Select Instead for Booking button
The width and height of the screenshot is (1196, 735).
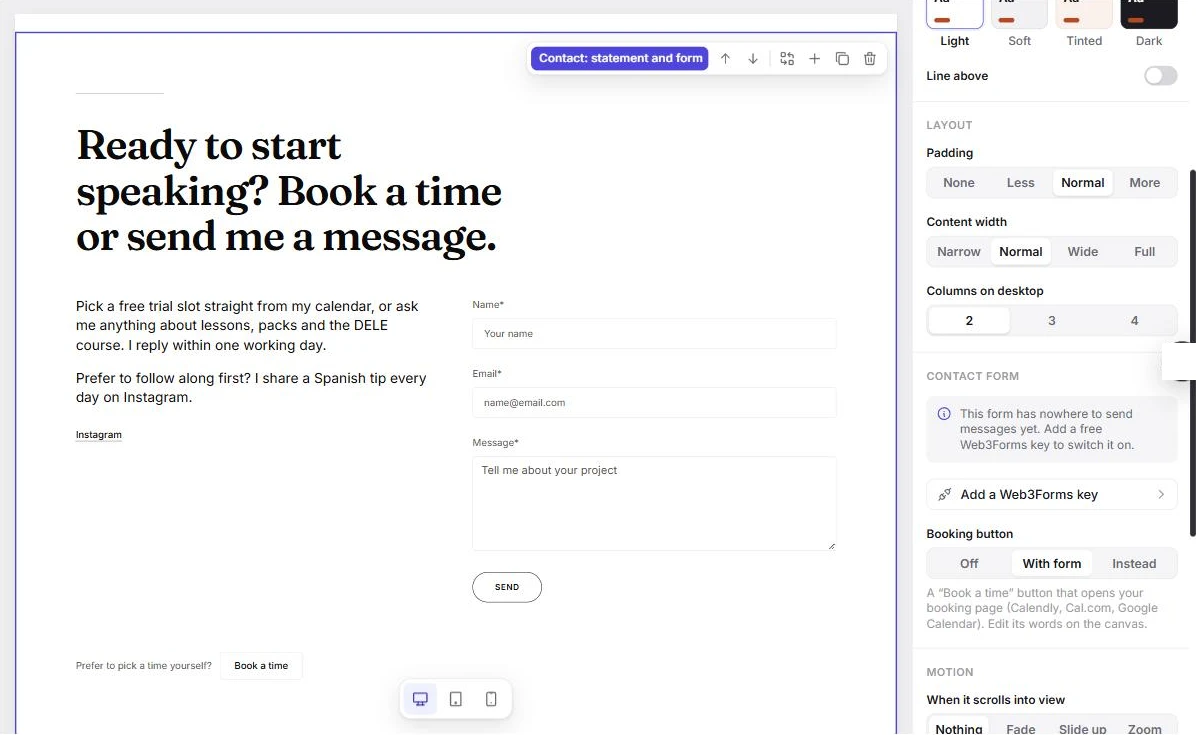point(1133,563)
